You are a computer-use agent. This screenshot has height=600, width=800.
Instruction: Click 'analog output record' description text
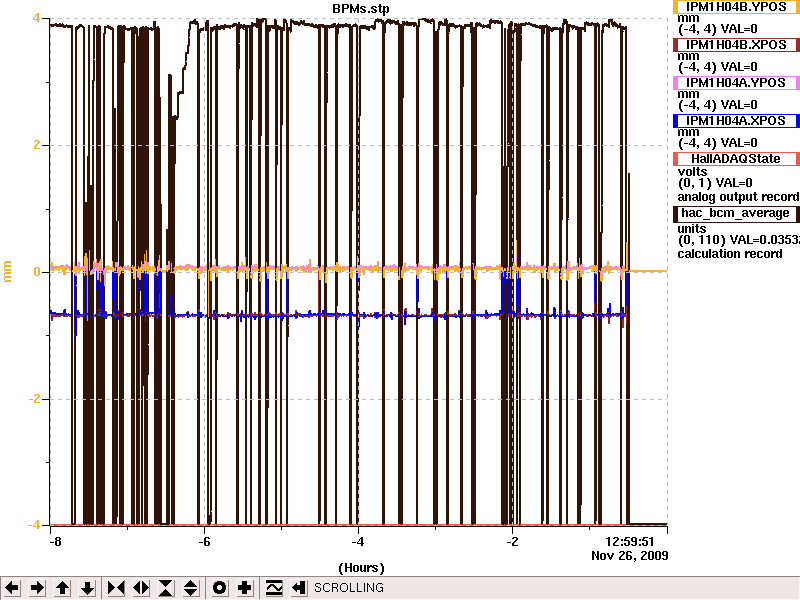(x=738, y=197)
